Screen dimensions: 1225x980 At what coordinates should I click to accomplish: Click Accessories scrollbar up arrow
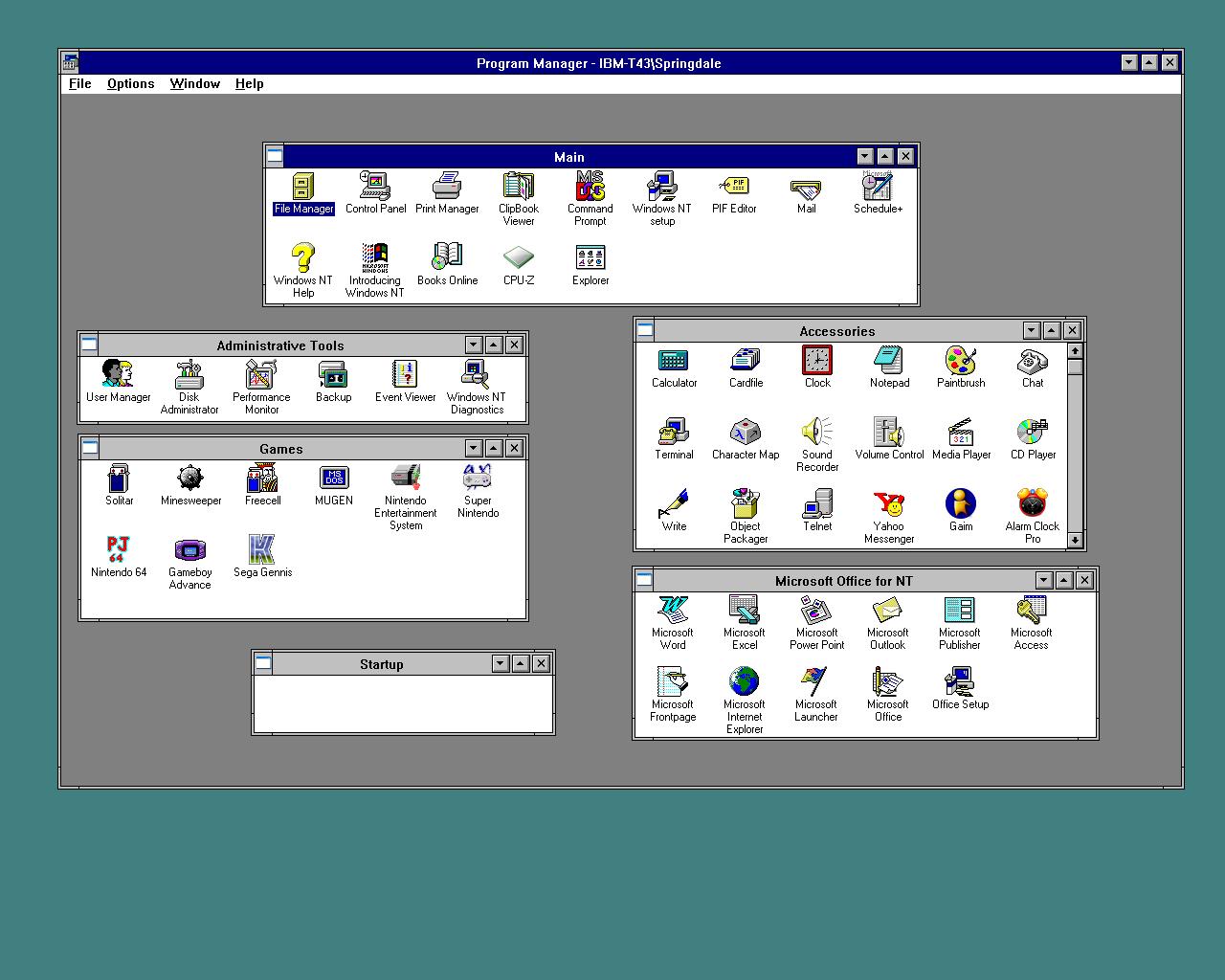(x=1075, y=350)
